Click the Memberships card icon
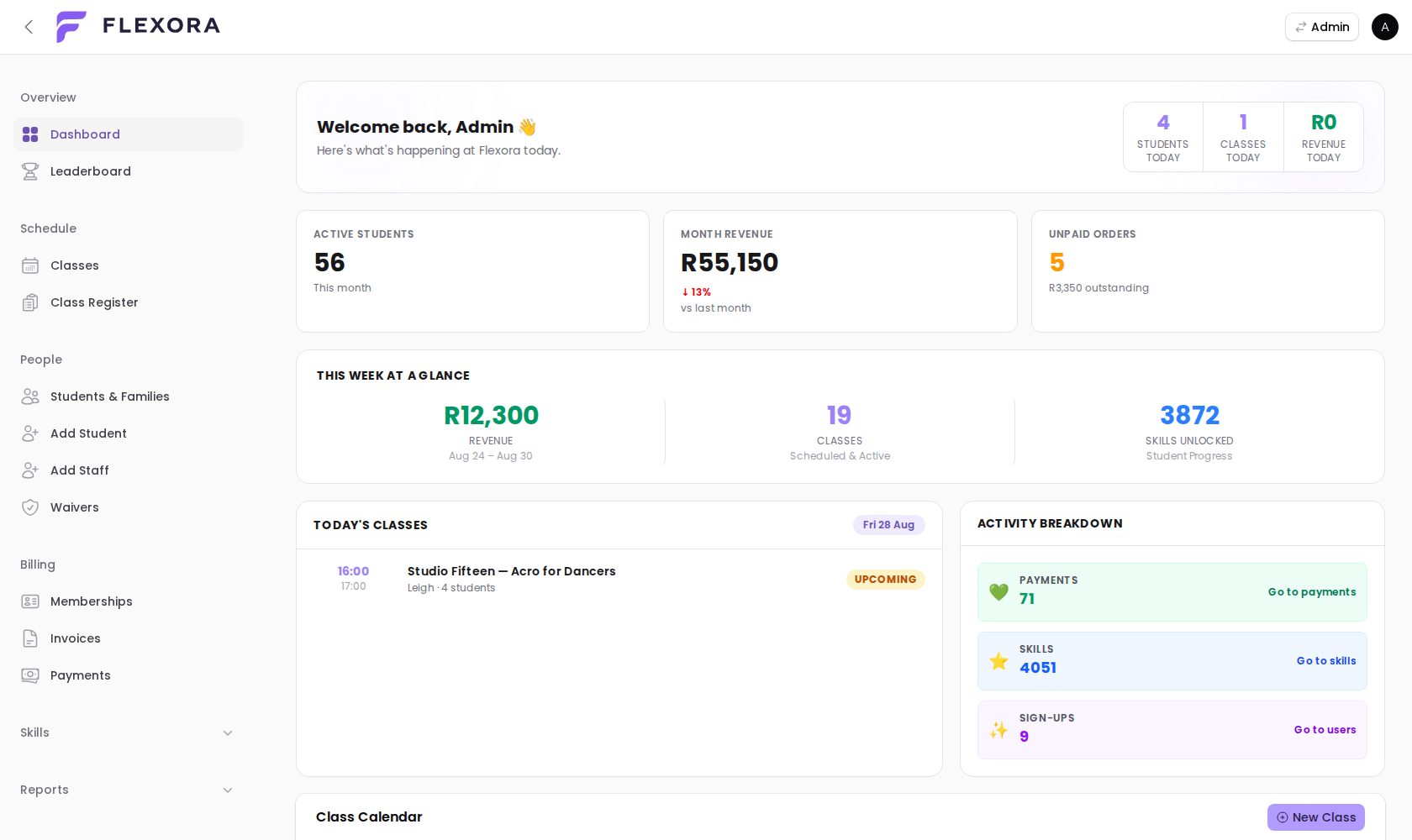The width and height of the screenshot is (1412, 840). pos(30,601)
